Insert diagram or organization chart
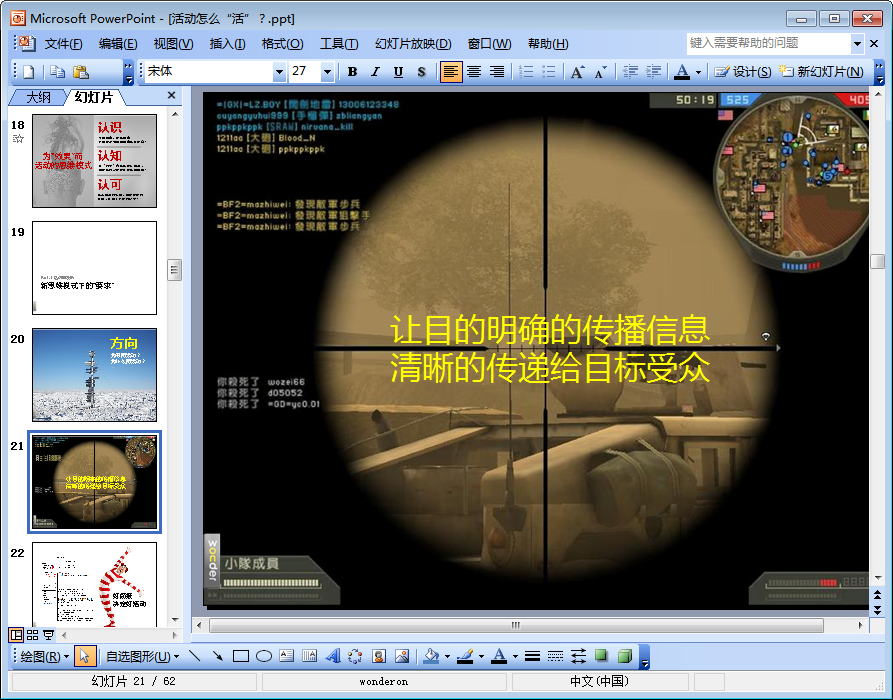 (x=355, y=656)
